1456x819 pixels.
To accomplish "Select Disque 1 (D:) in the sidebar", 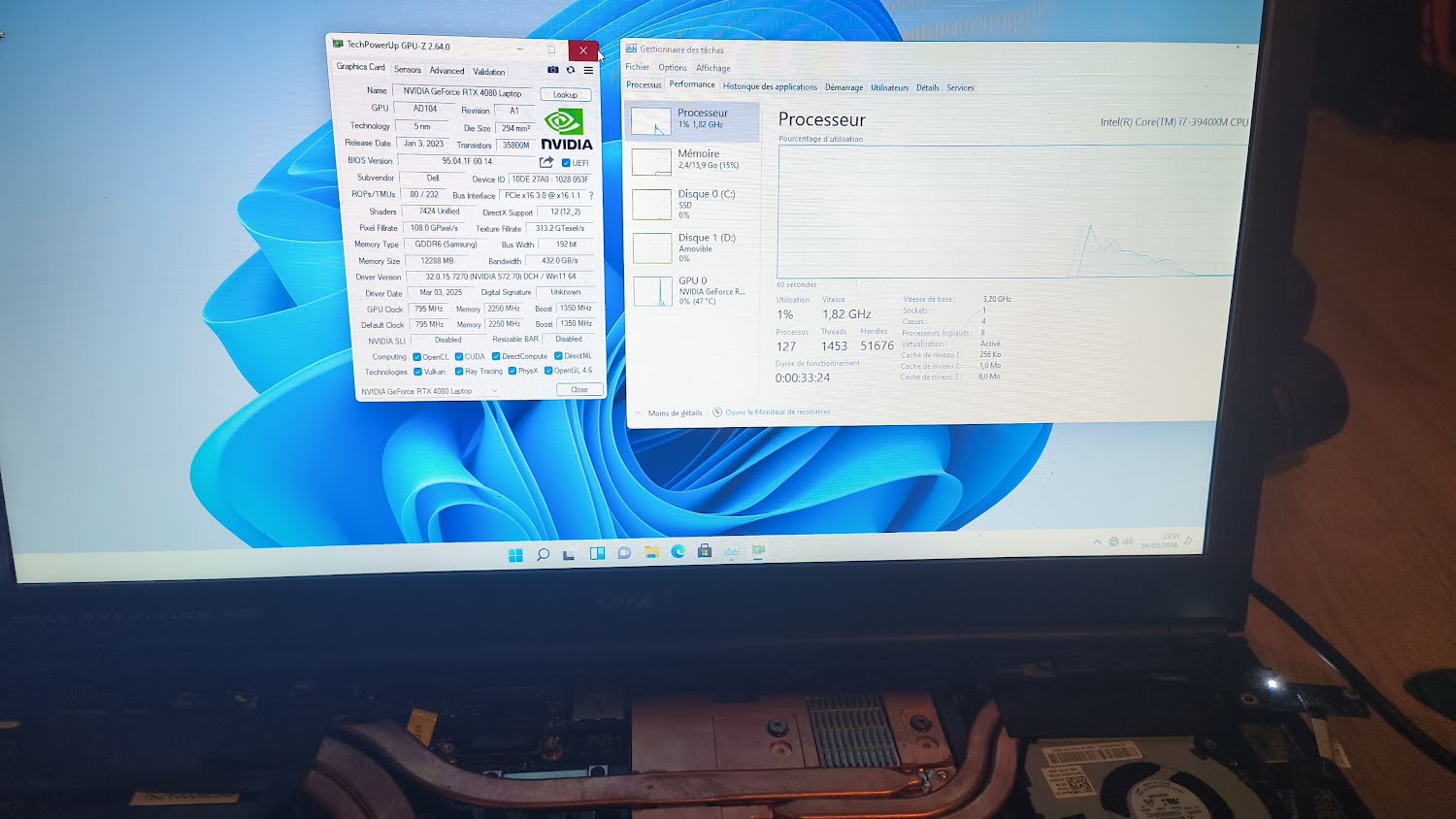I will click(x=693, y=247).
